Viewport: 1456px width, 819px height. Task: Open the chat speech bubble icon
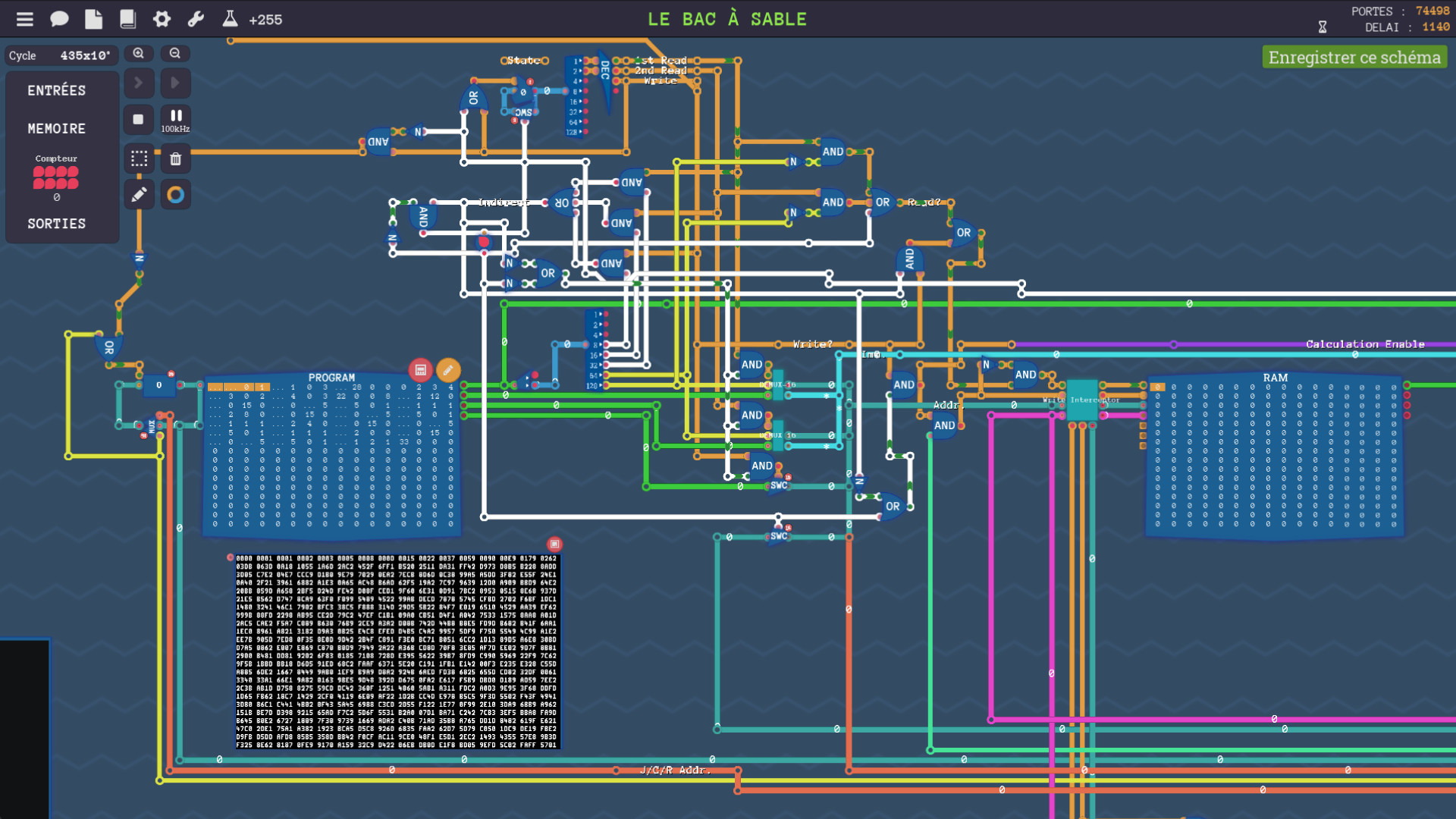[x=59, y=19]
